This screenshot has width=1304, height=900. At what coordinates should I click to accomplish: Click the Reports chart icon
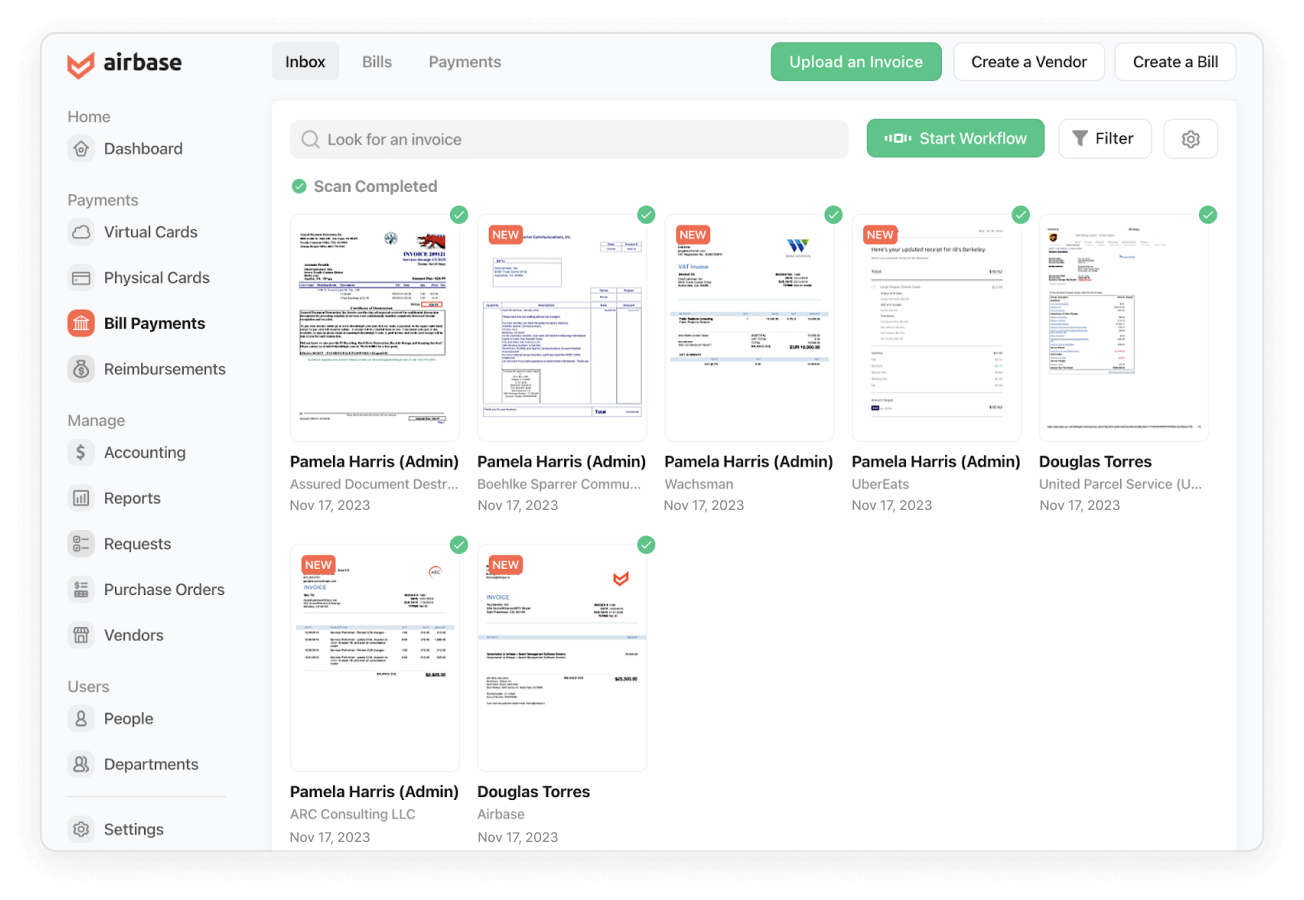click(x=81, y=498)
